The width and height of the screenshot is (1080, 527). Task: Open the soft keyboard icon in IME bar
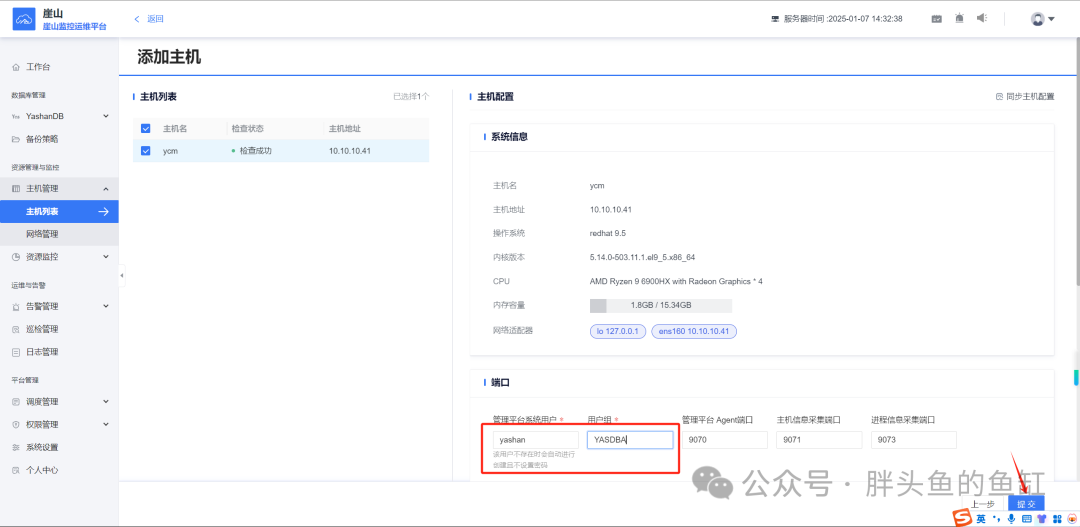point(1026,518)
